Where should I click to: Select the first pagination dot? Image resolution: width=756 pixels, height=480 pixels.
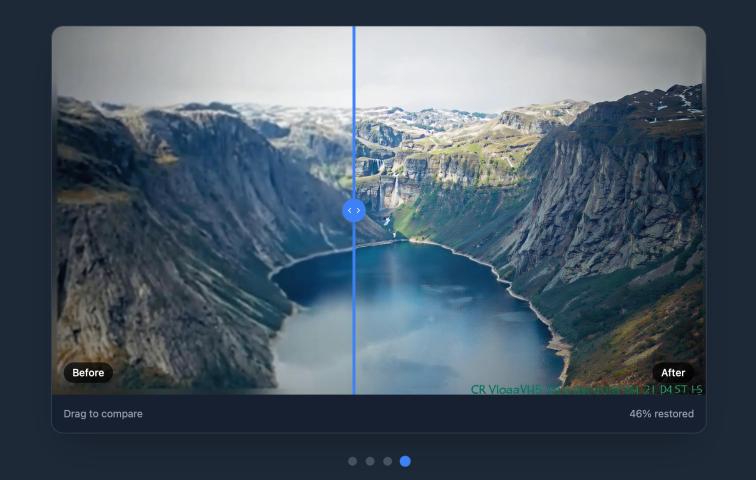tap(352, 461)
